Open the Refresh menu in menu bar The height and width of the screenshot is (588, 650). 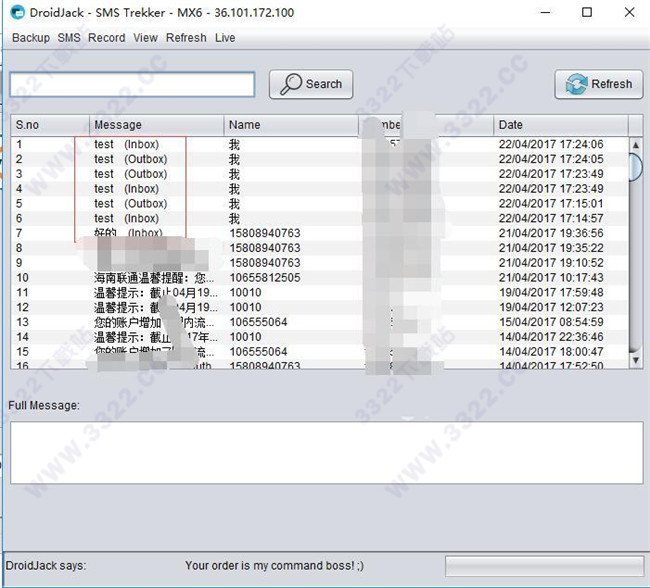pyautogui.click(x=186, y=38)
